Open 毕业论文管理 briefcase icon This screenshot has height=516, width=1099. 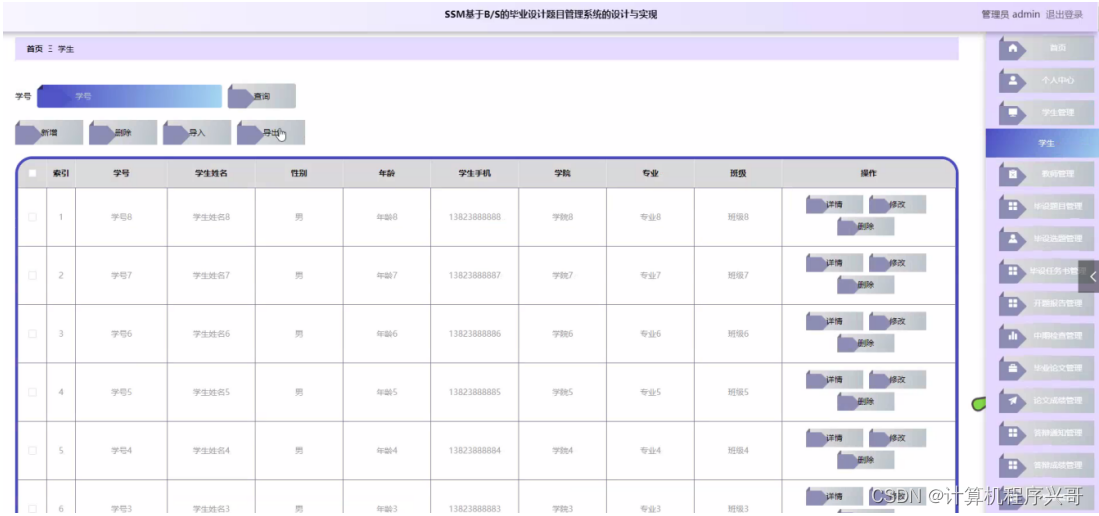point(1012,367)
